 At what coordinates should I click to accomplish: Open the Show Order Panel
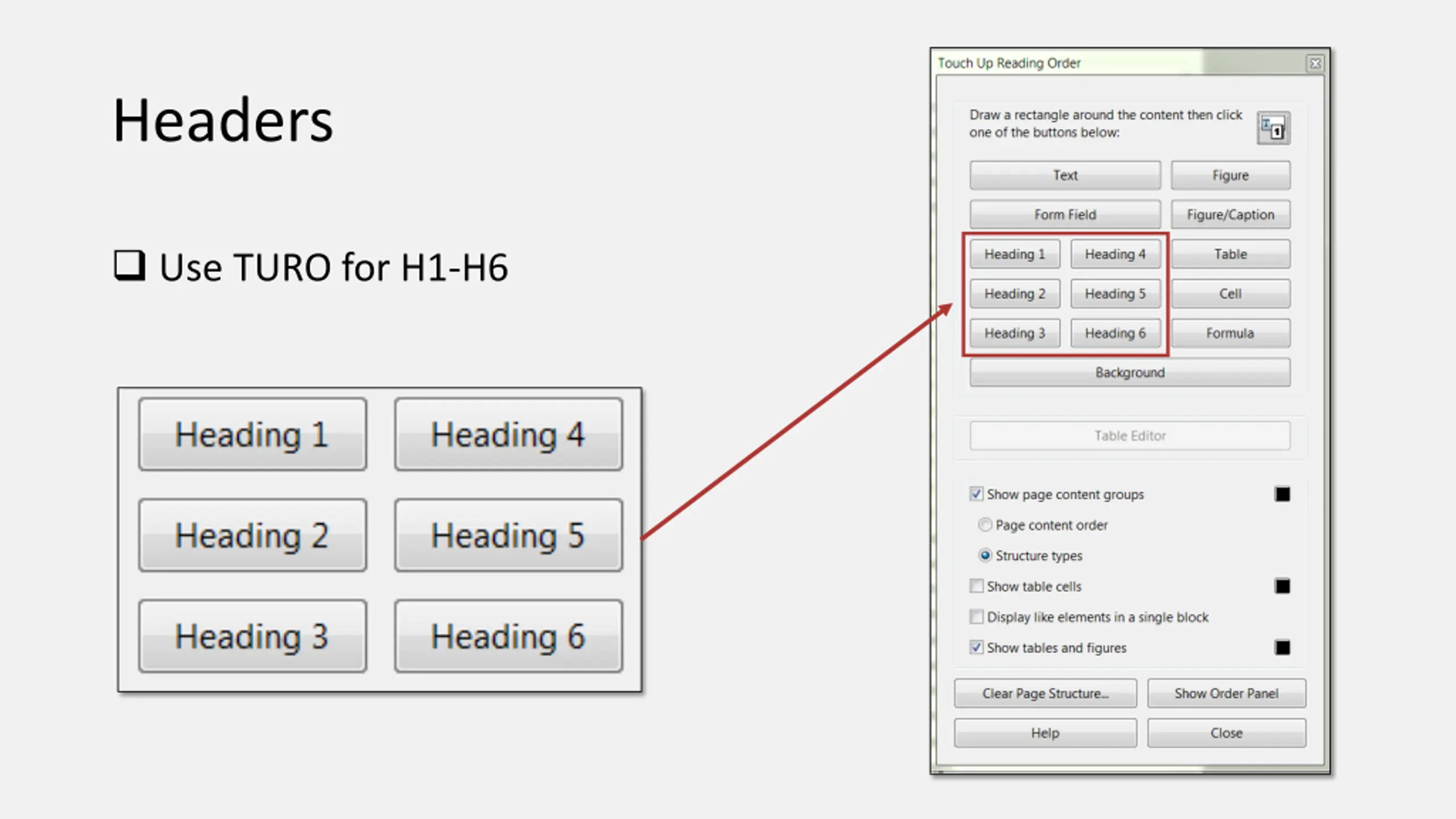click(x=1226, y=693)
